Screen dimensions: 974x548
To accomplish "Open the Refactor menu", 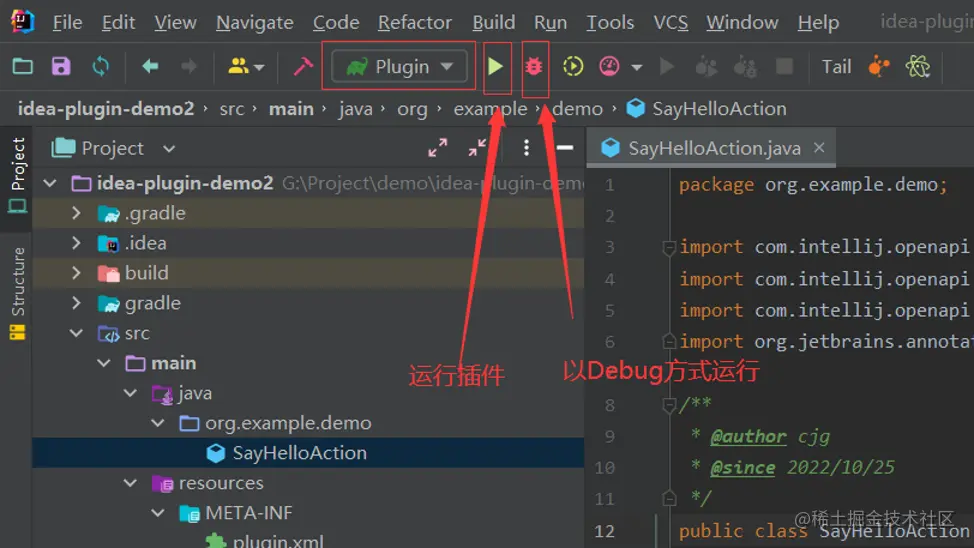I will click(x=415, y=22).
